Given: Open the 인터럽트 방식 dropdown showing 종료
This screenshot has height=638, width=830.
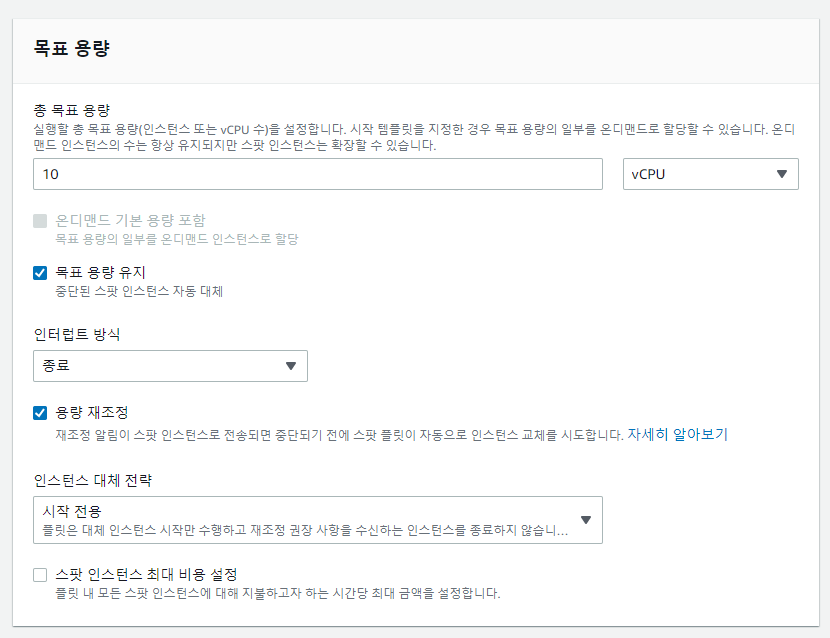Looking at the screenshot, I should click(170, 366).
